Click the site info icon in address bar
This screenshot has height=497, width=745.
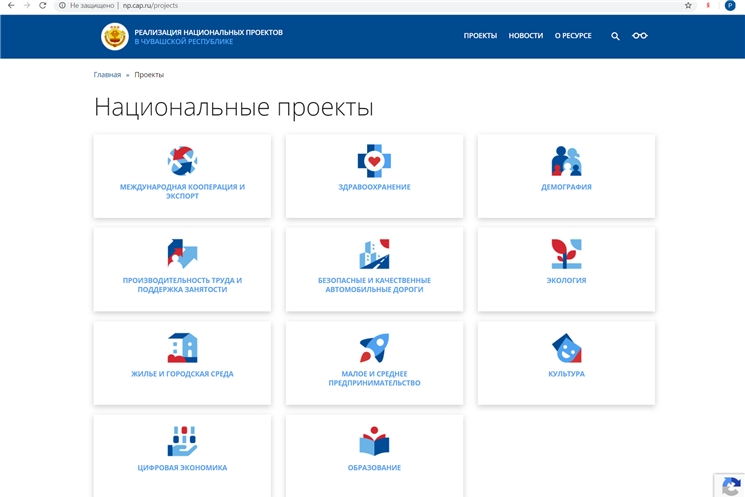(62, 6)
